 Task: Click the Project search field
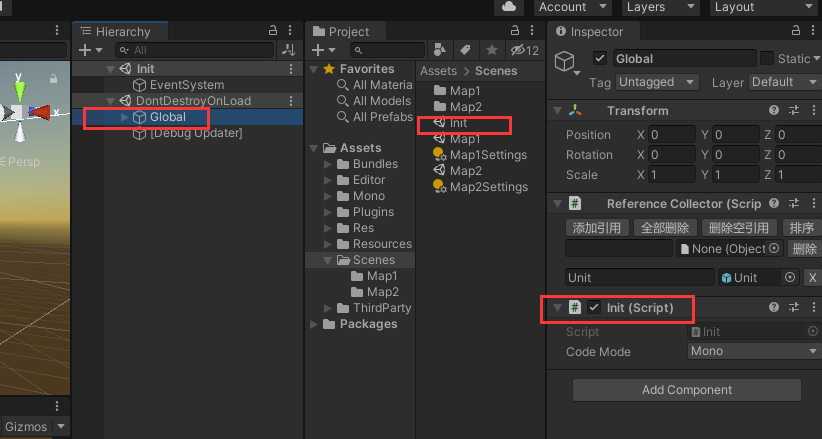[x=388, y=50]
